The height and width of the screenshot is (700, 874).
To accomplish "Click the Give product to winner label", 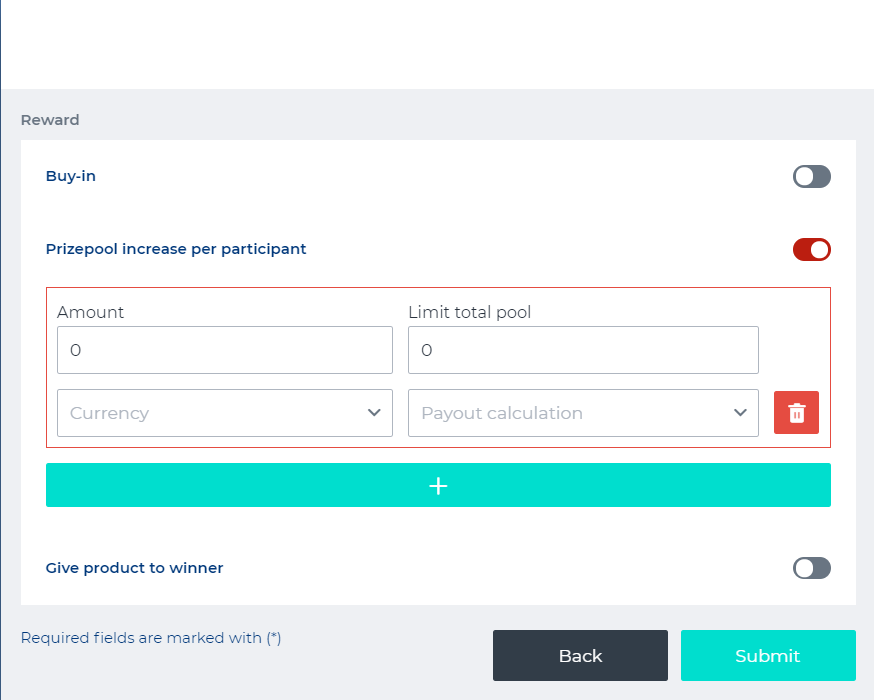I will (x=134, y=568).
